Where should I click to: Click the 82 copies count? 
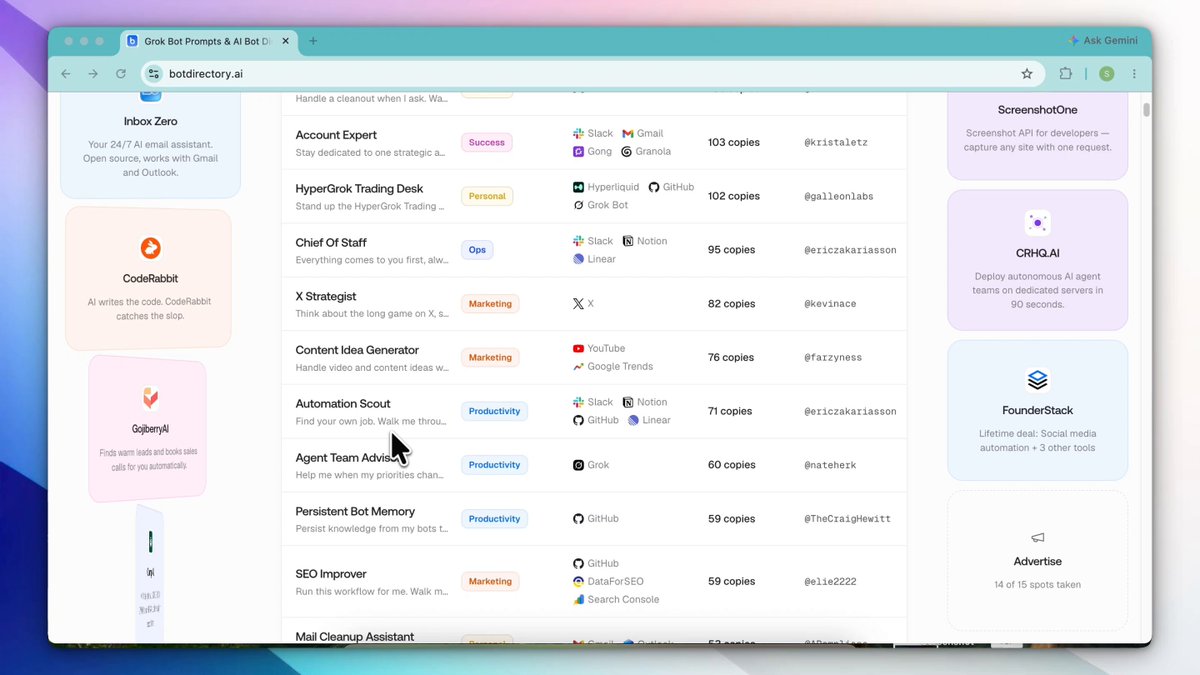tap(731, 304)
